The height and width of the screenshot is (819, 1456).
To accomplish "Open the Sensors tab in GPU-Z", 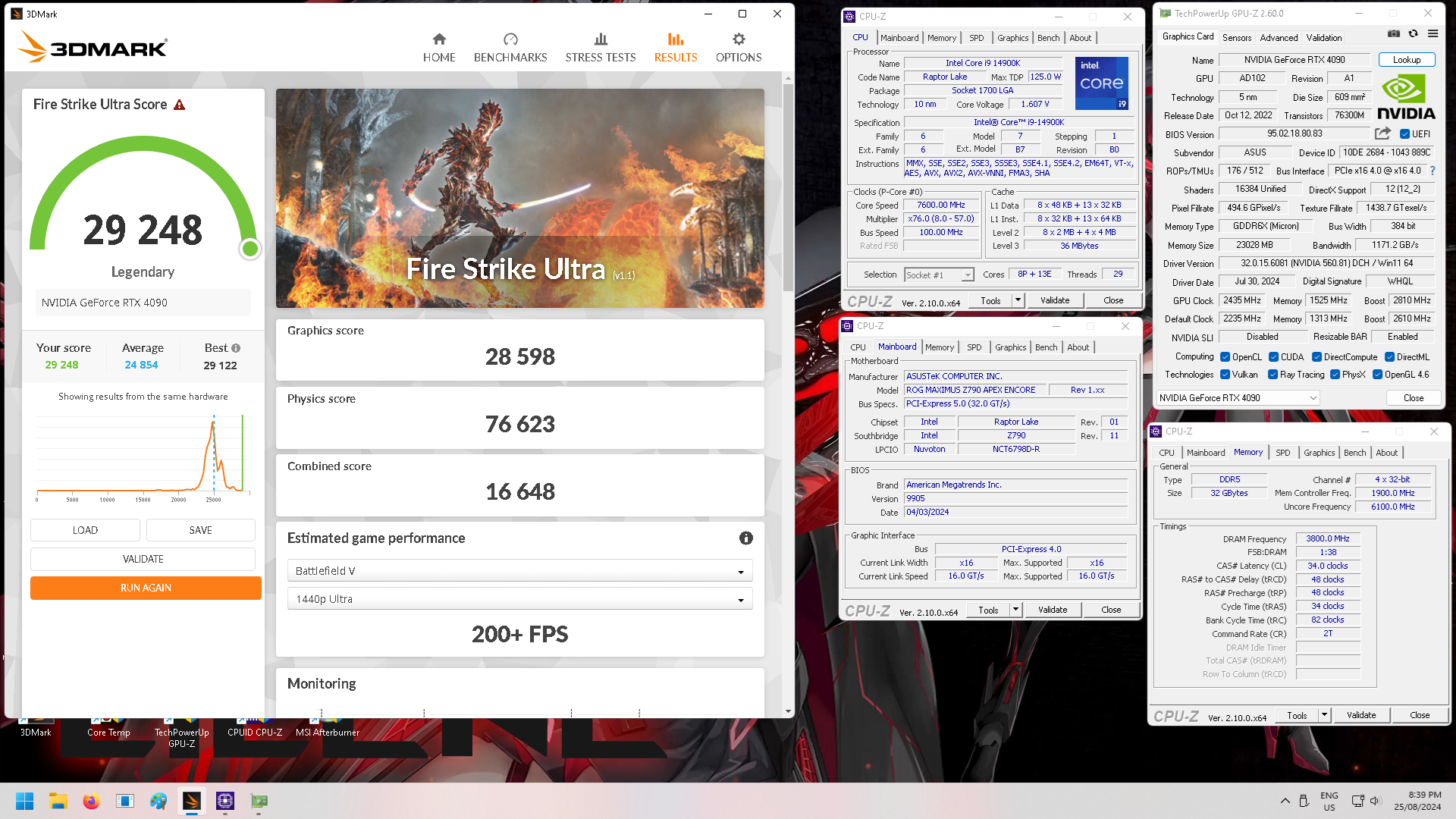I will click(1236, 37).
